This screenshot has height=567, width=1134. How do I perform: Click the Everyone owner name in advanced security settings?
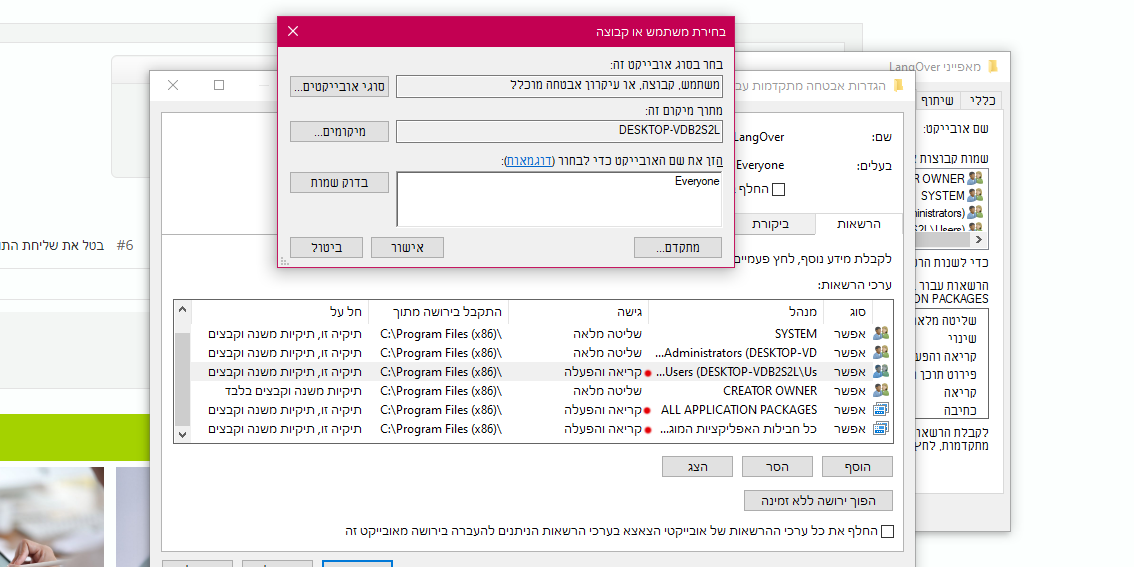pyautogui.click(x=759, y=166)
